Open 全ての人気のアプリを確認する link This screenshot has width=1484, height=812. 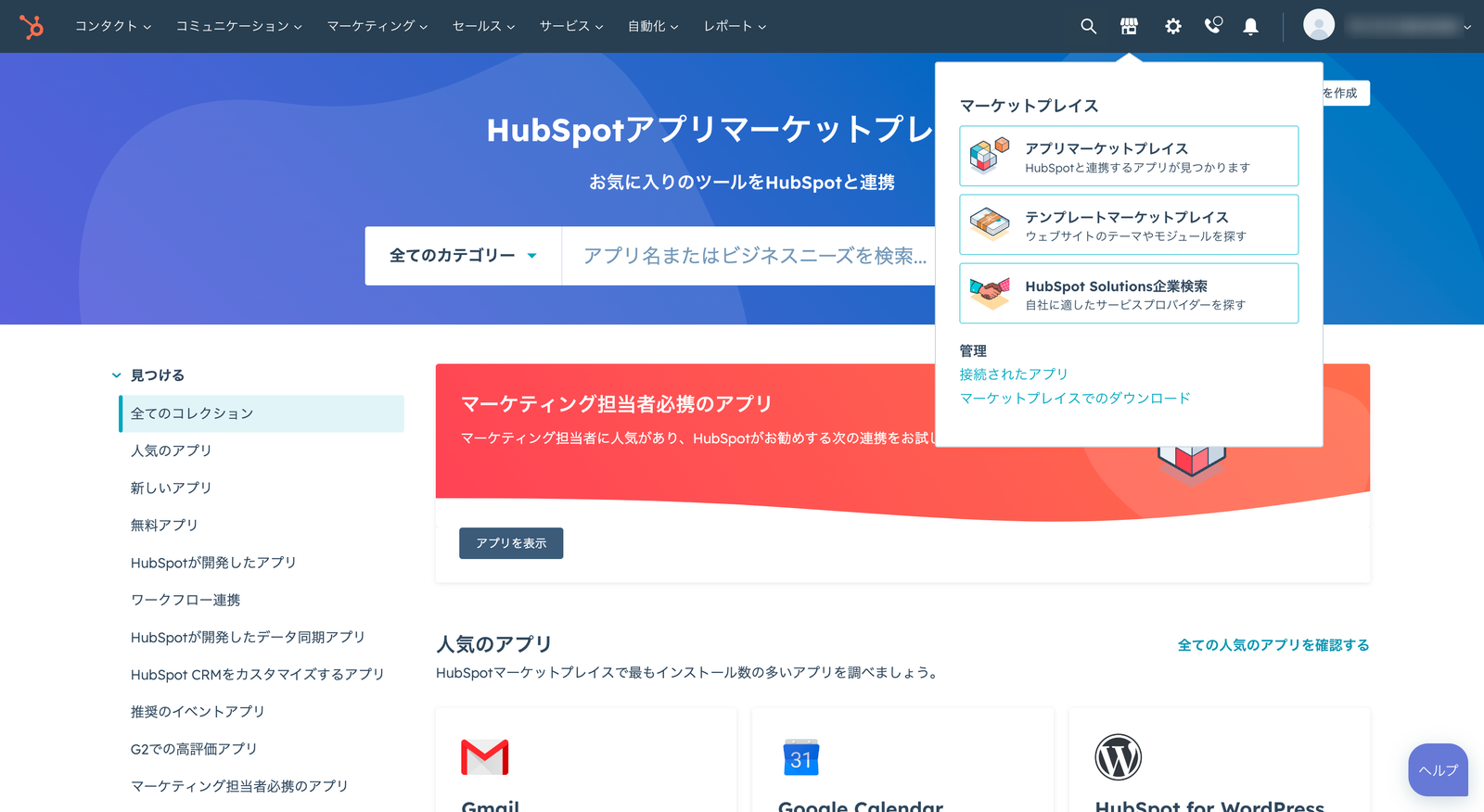tap(1273, 645)
